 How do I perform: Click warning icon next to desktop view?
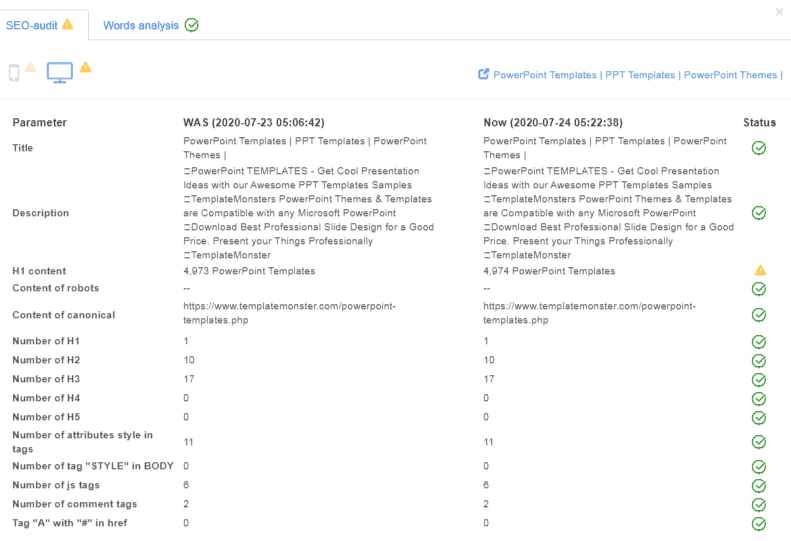click(86, 67)
